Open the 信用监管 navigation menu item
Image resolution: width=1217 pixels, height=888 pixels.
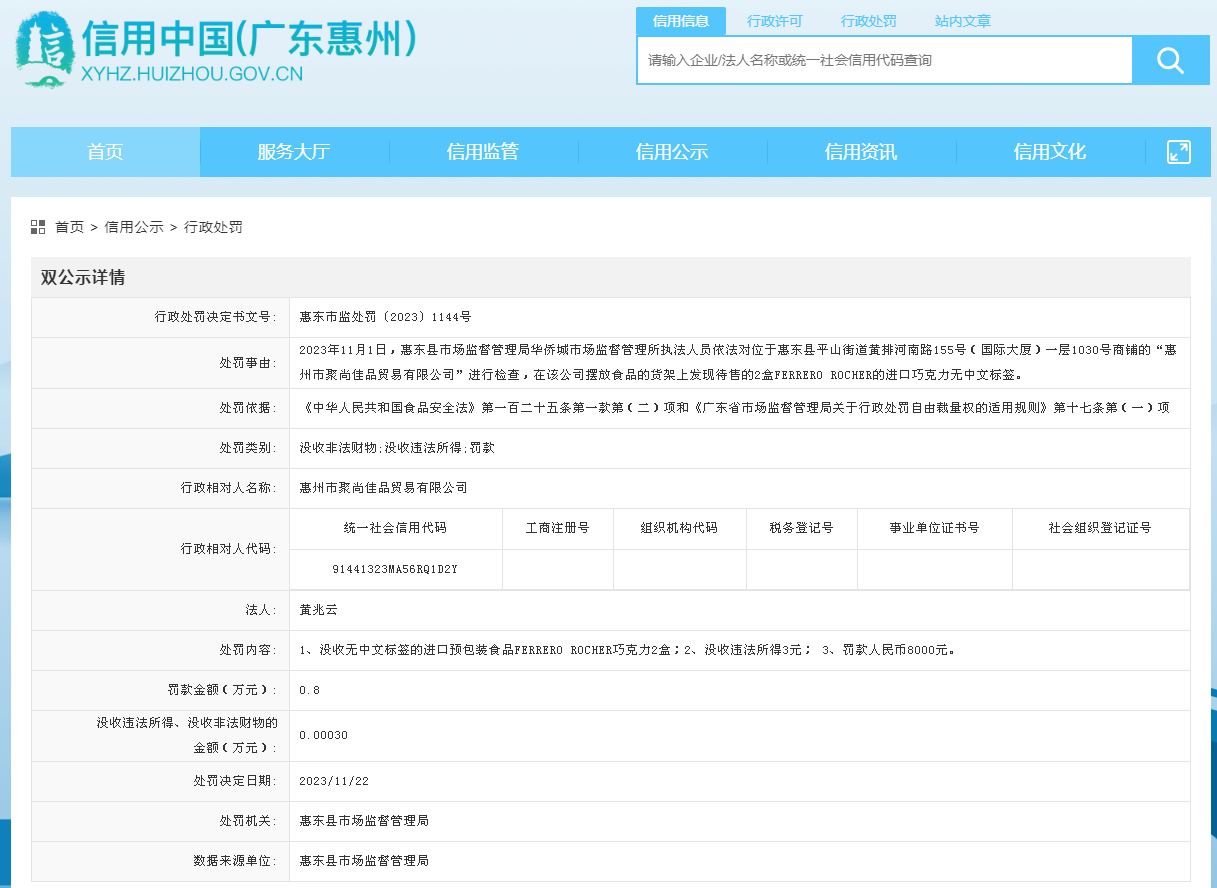[483, 152]
